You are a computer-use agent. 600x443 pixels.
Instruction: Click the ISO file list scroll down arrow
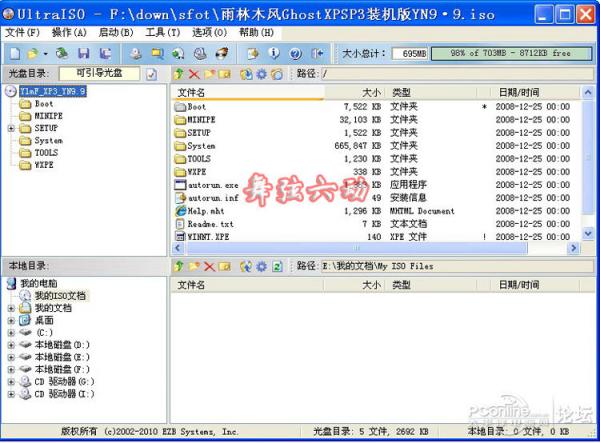[x=588, y=233]
